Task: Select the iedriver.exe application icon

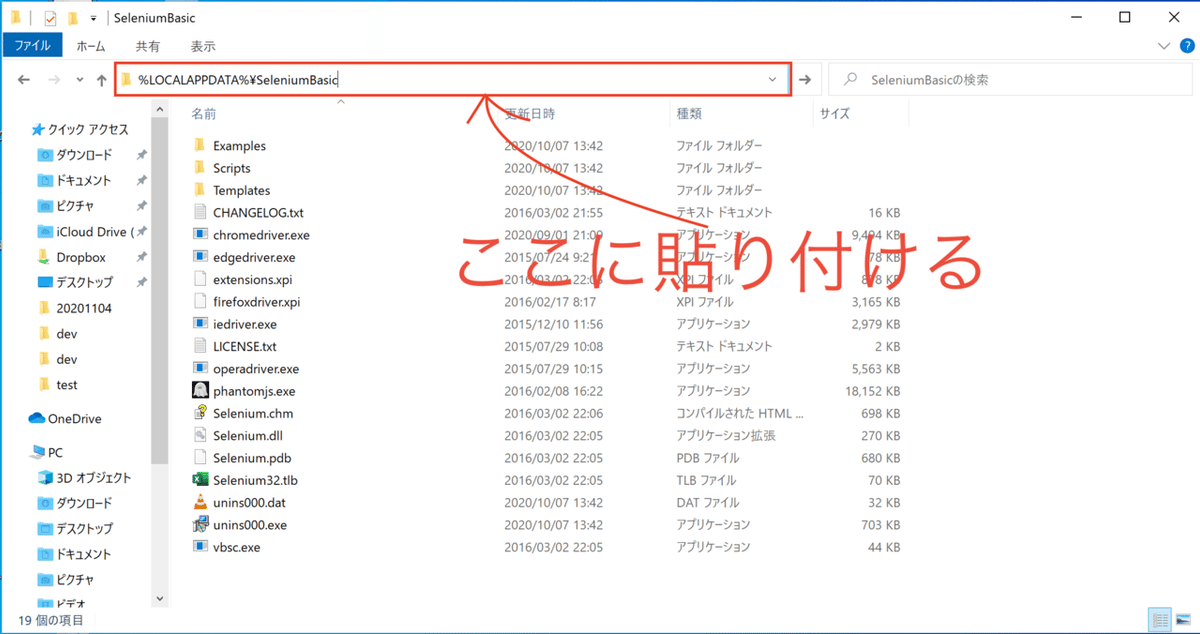Action: pyautogui.click(x=200, y=324)
